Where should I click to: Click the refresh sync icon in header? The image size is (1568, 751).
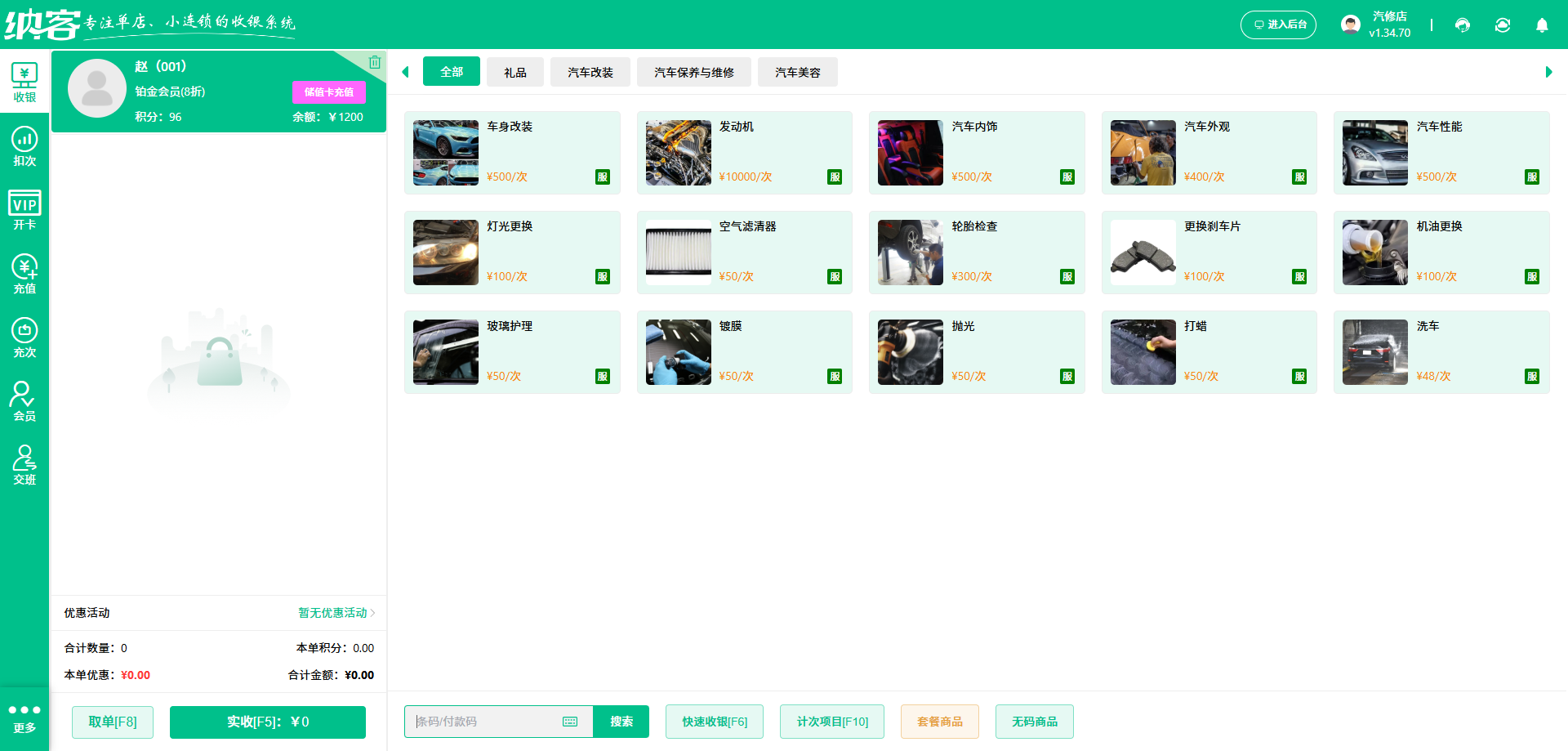pos(1503,25)
